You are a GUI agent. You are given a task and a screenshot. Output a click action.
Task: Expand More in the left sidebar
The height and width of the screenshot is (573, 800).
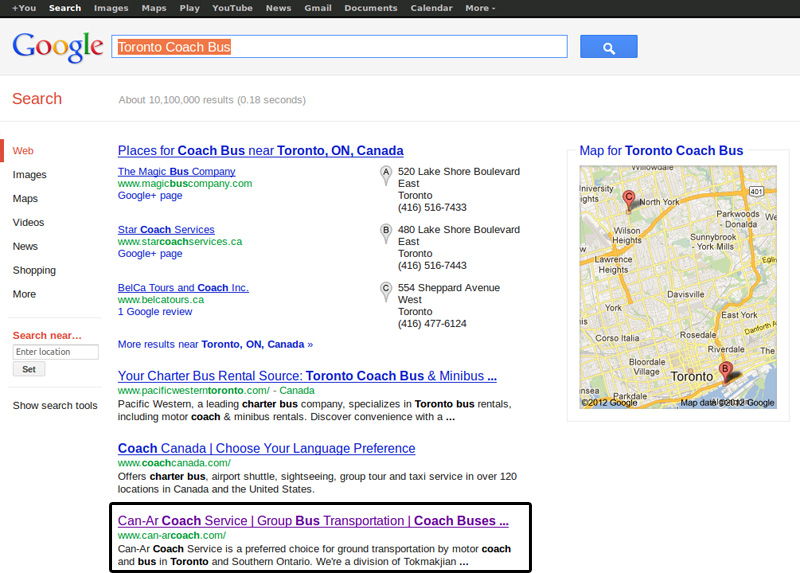pyautogui.click(x=24, y=294)
